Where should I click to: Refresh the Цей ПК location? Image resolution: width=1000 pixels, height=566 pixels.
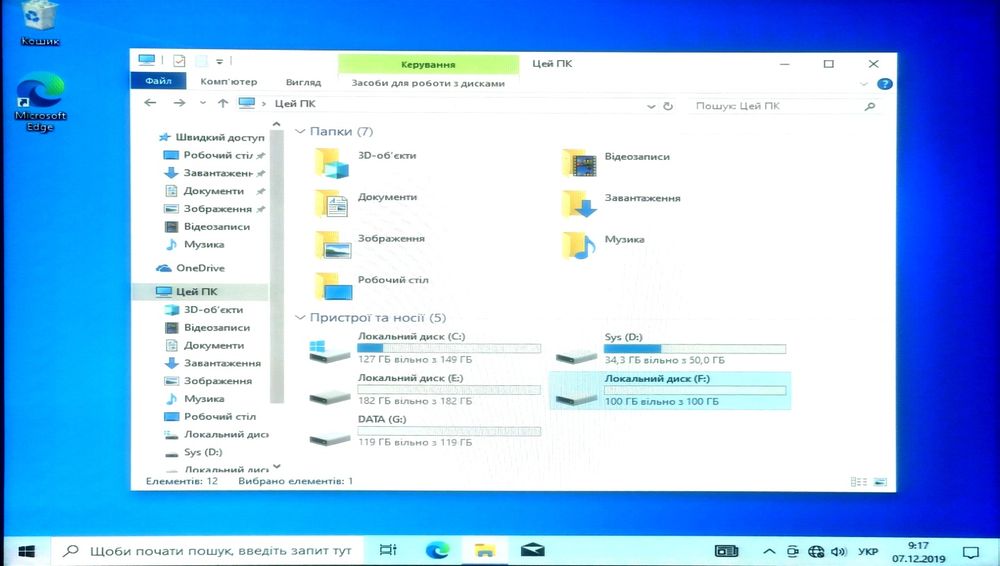(668, 106)
